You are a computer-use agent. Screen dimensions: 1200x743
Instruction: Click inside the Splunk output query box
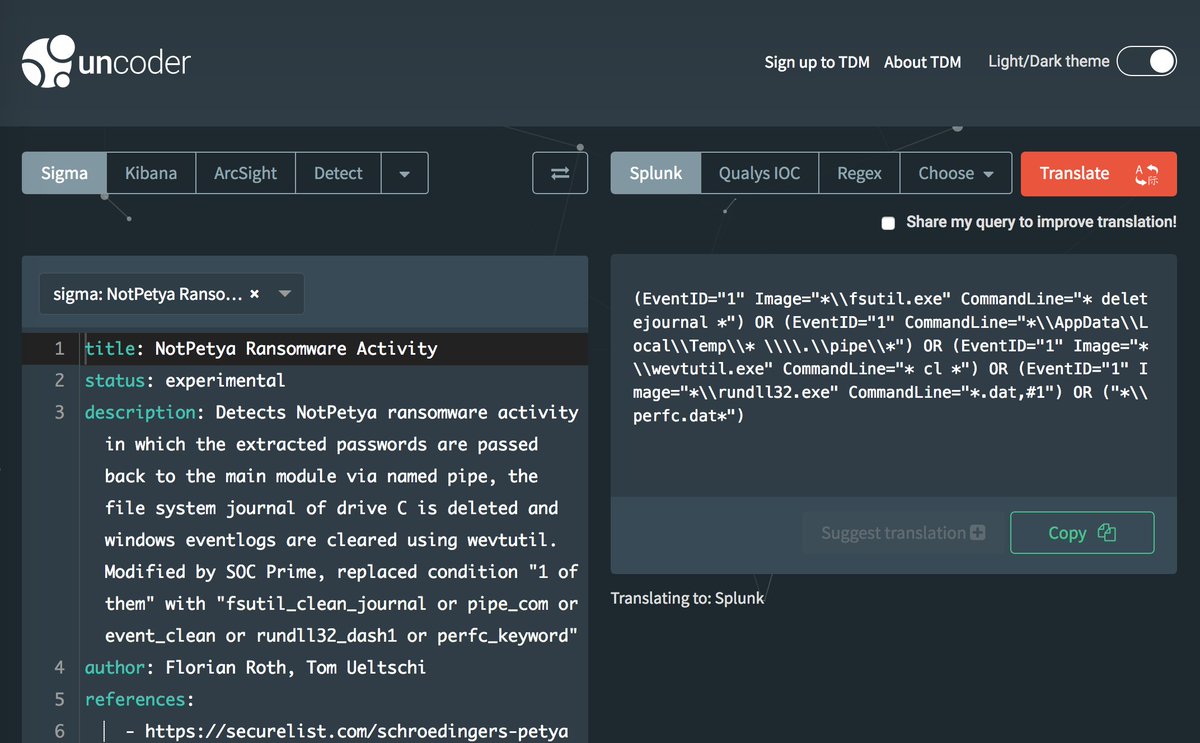pos(893,375)
